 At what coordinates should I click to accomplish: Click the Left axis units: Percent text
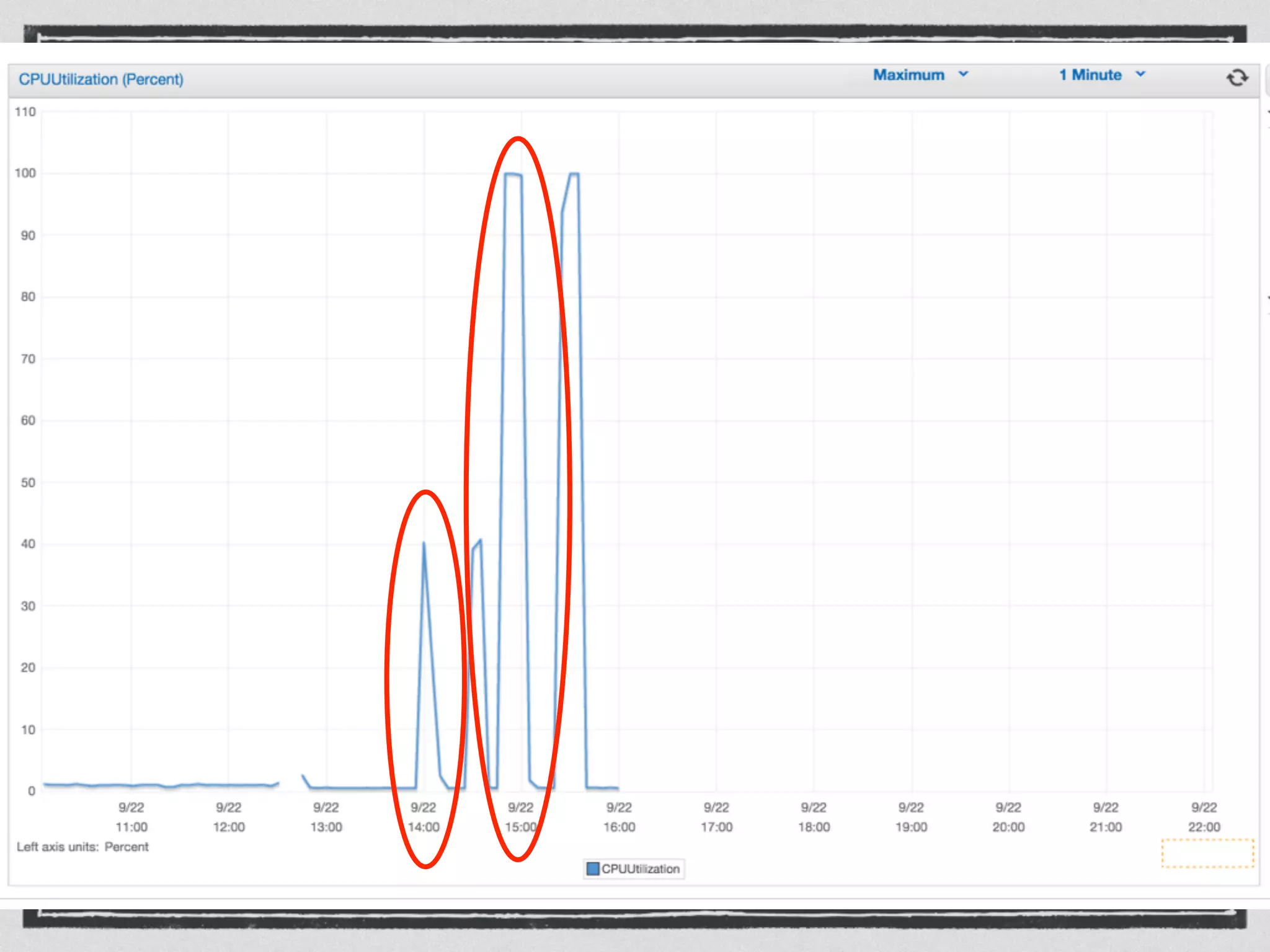(x=82, y=847)
